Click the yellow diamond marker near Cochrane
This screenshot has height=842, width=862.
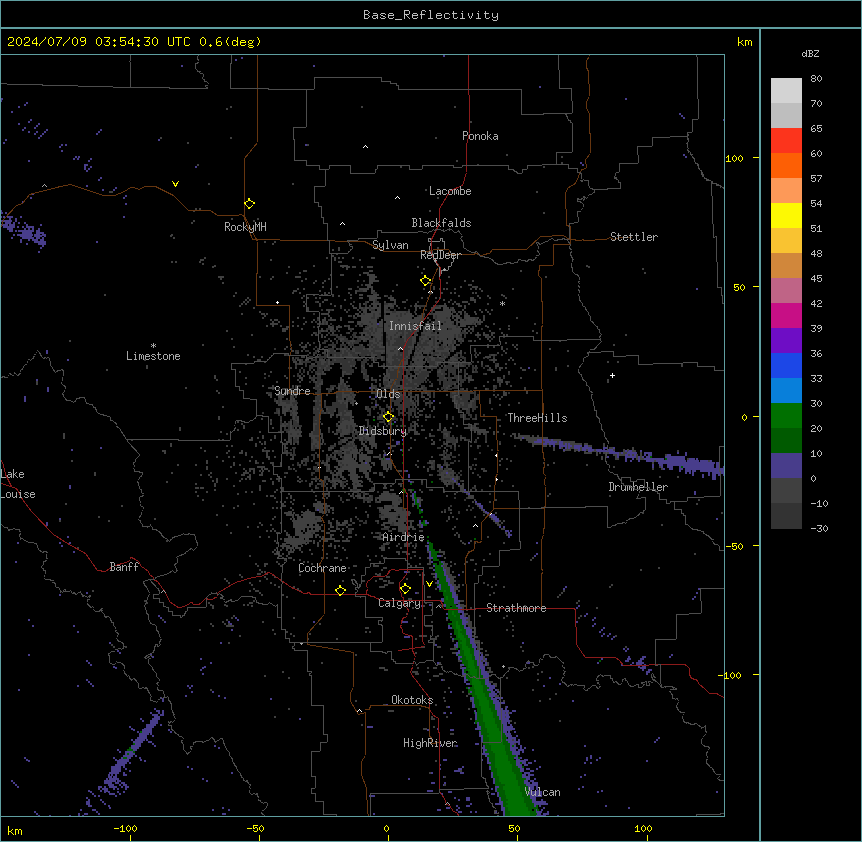click(x=340, y=590)
